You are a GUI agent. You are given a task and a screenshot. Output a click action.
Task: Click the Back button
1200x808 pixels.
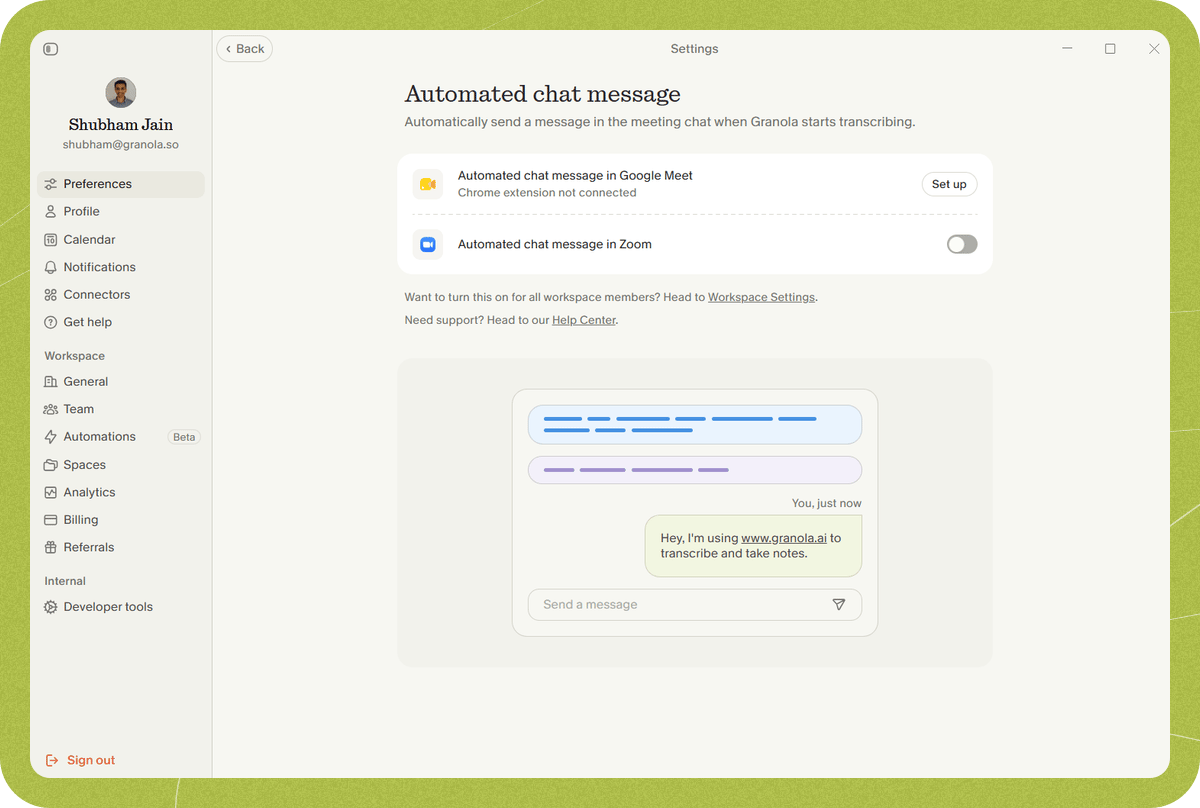tap(245, 49)
